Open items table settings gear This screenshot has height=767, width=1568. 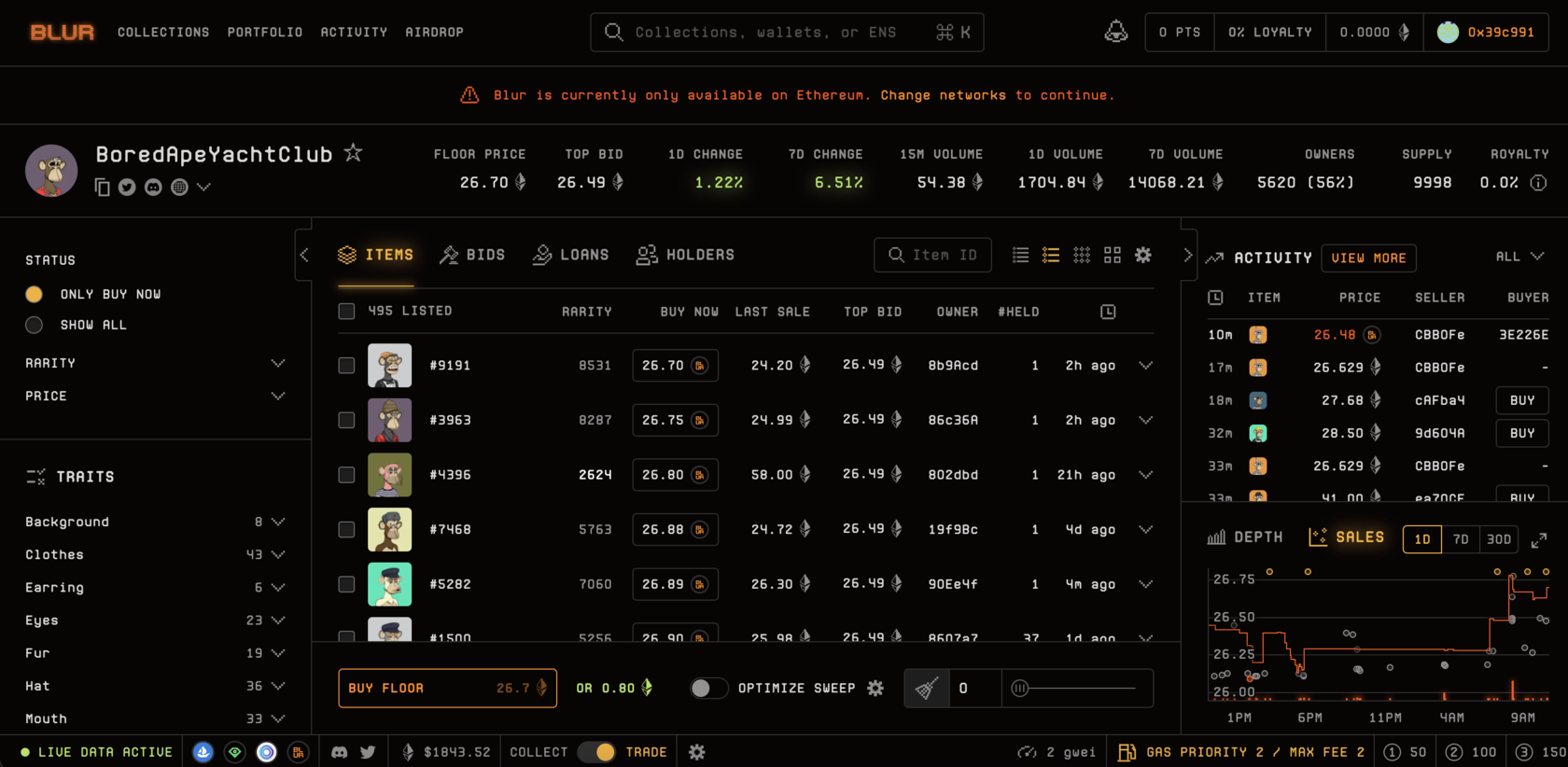coord(1143,255)
